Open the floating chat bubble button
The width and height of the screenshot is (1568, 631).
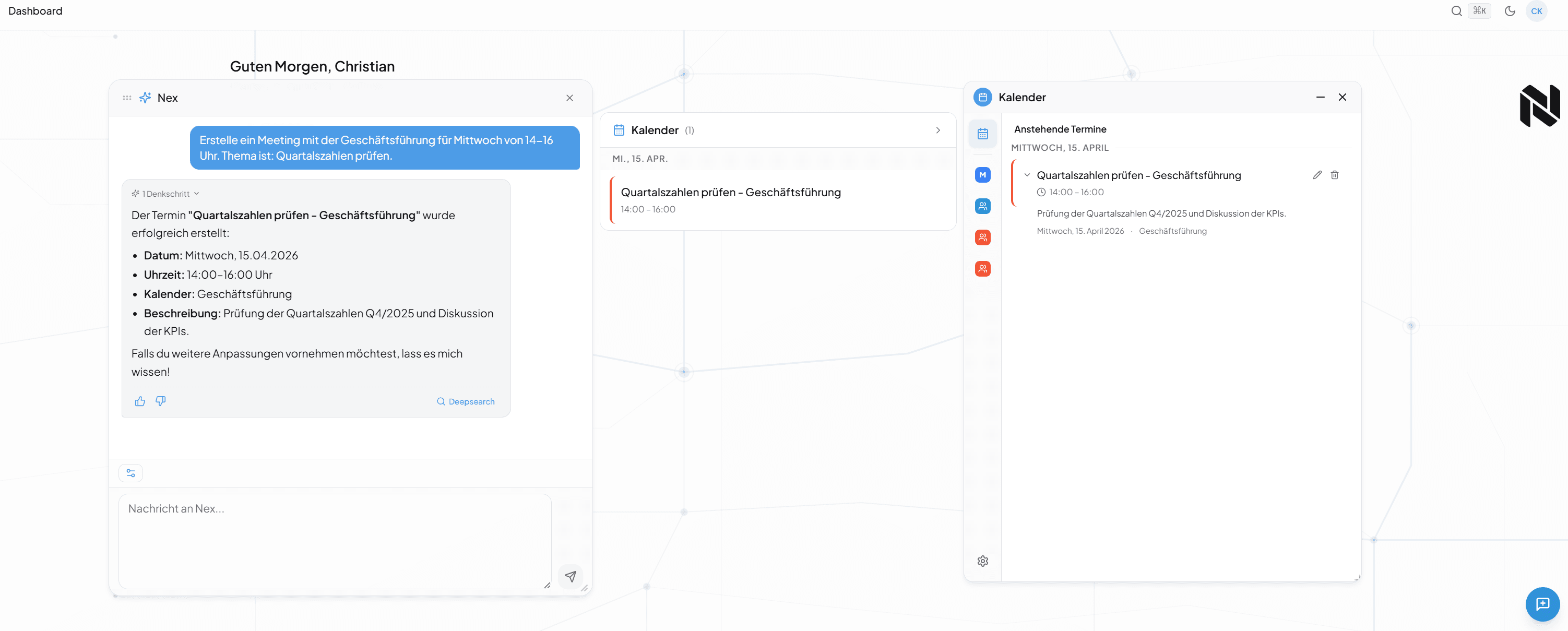1542,604
